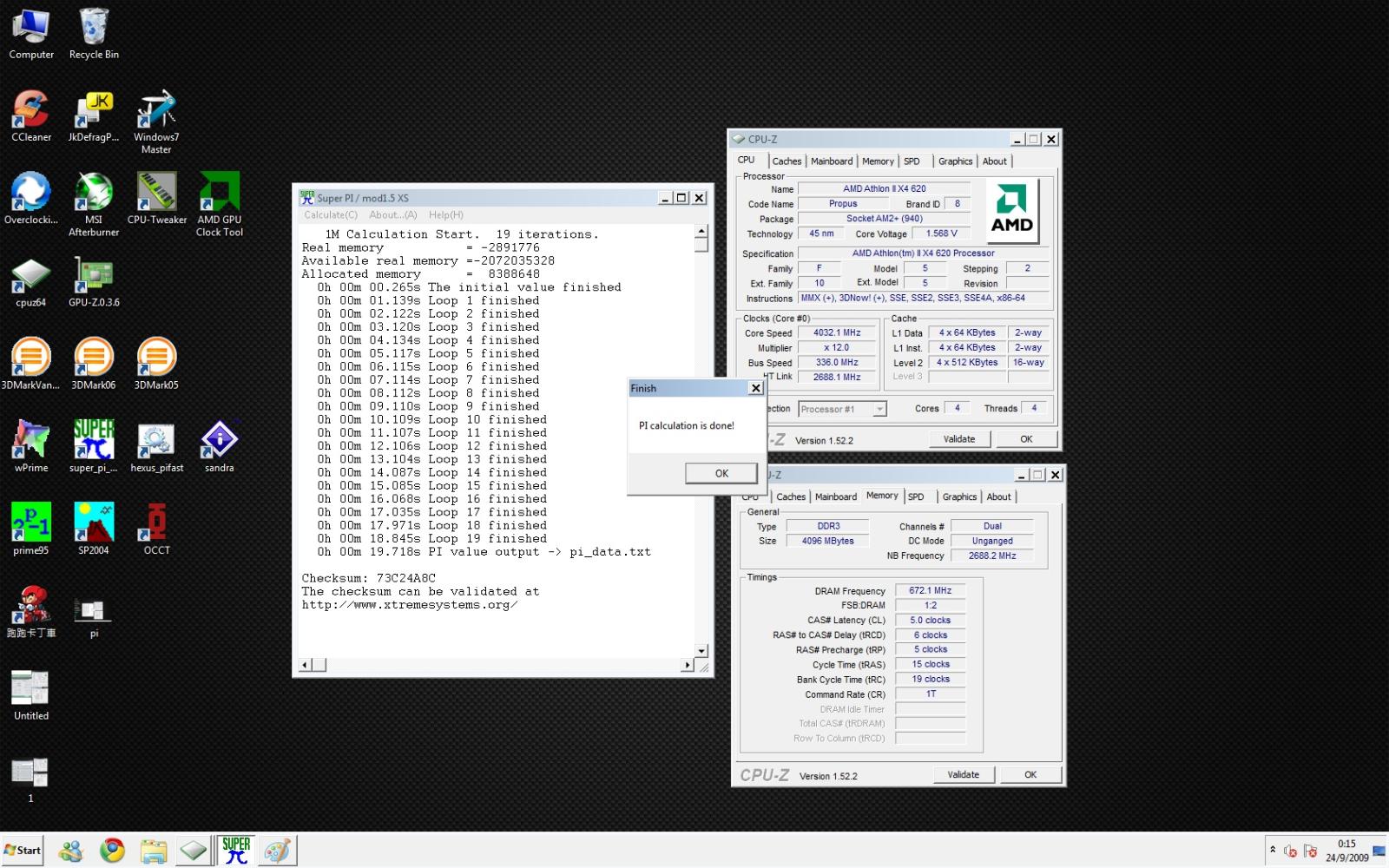
Task: Click the Show desktop tray icon
Action: pos(1379,851)
